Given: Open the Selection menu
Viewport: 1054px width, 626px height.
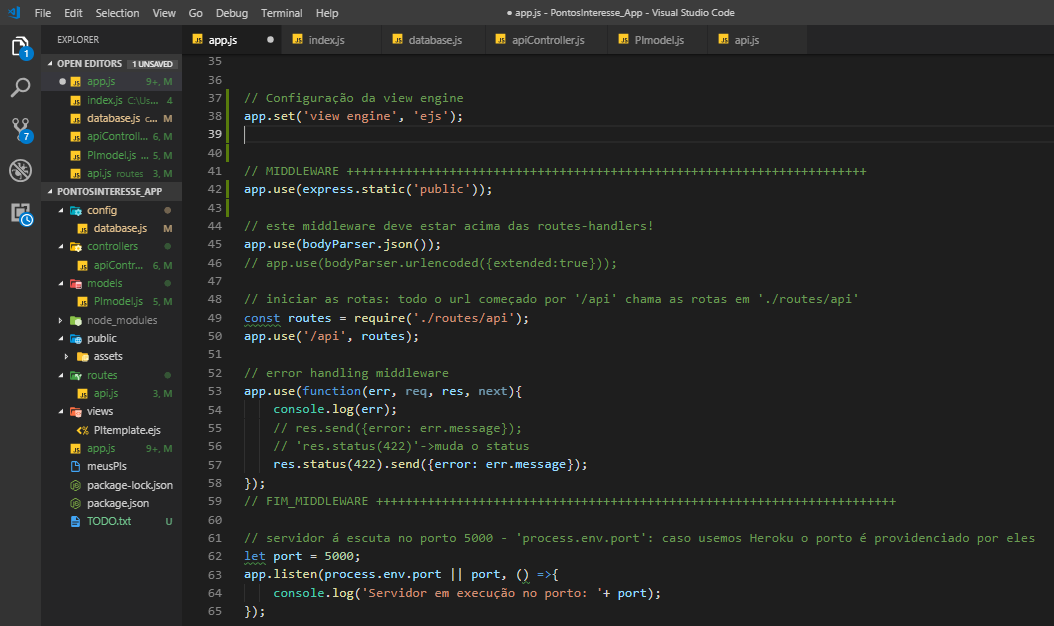Looking at the screenshot, I should (x=117, y=14).
